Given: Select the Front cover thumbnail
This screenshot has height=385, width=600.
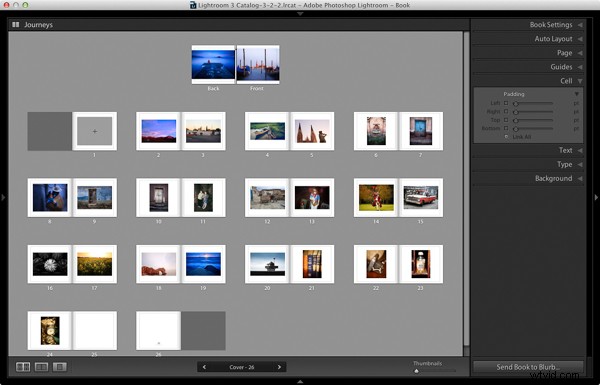Looking at the screenshot, I should [x=258, y=65].
